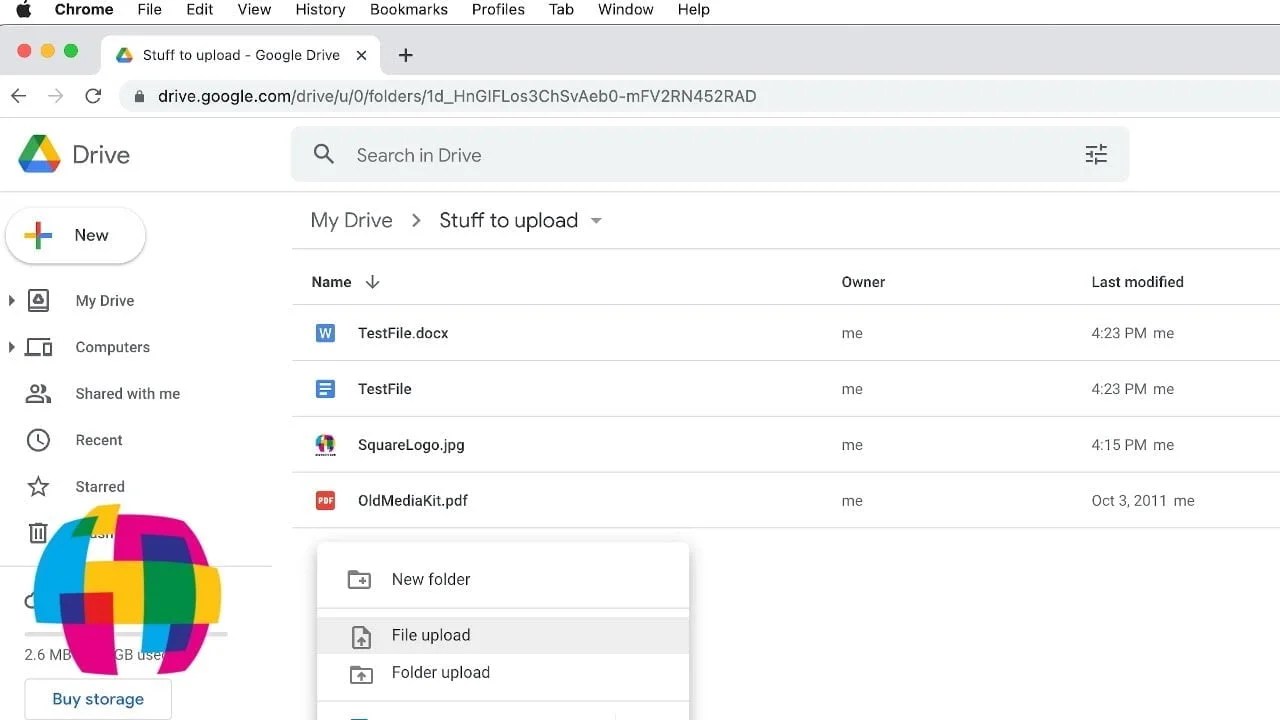Image resolution: width=1280 pixels, height=720 pixels.
Task: Click My Drive in the breadcrumb
Action: pos(351,220)
